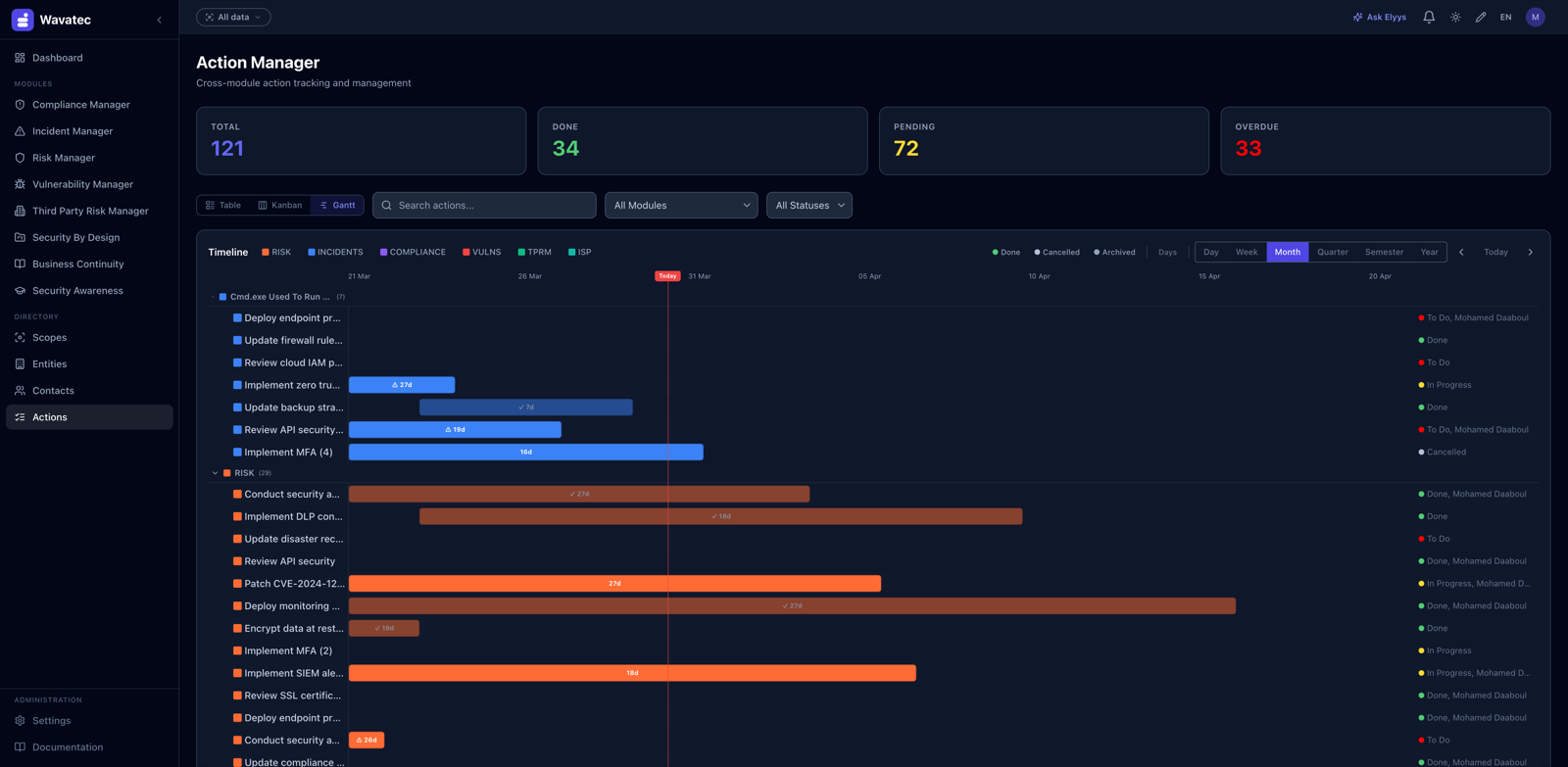
Task: Switch to Table view
Action: tap(223, 205)
